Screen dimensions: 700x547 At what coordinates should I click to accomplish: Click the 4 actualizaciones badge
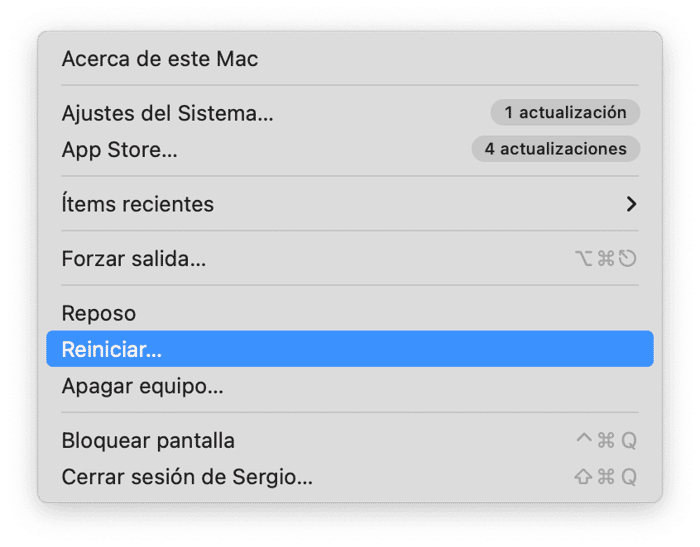point(555,150)
